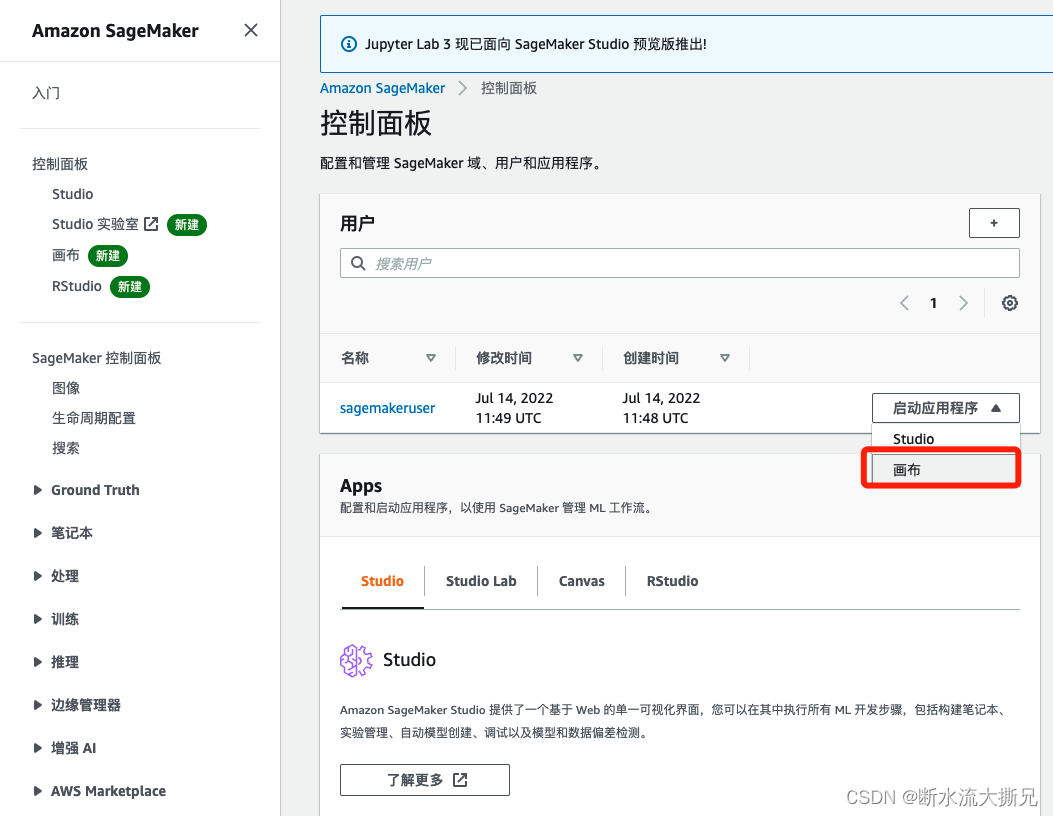Image resolution: width=1053 pixels, height=816 pixels.
Task: Open 入门 in the sidebar
Action: [x=46, y=93]
